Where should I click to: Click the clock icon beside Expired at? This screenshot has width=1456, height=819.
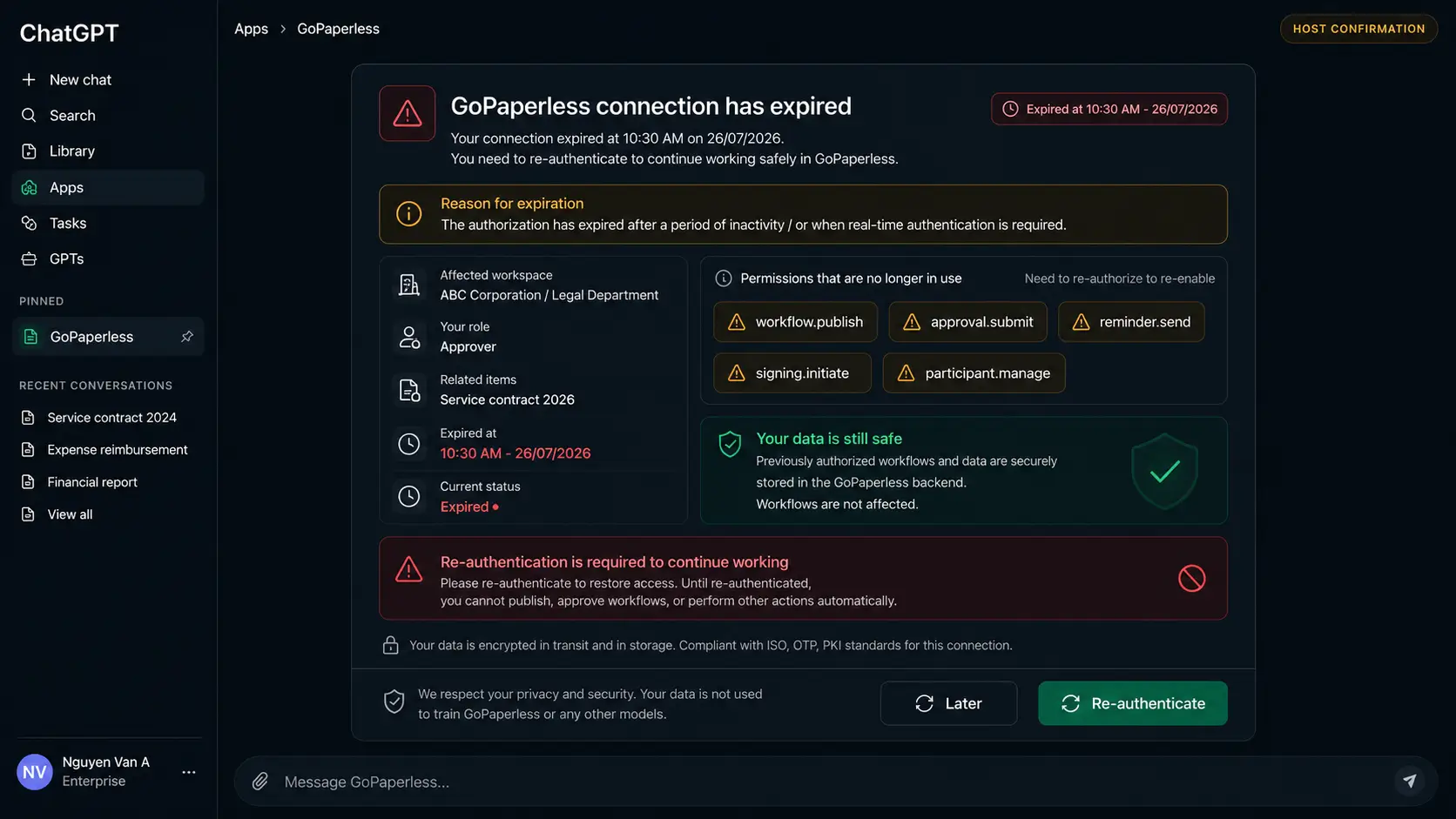tap(408, 444)
